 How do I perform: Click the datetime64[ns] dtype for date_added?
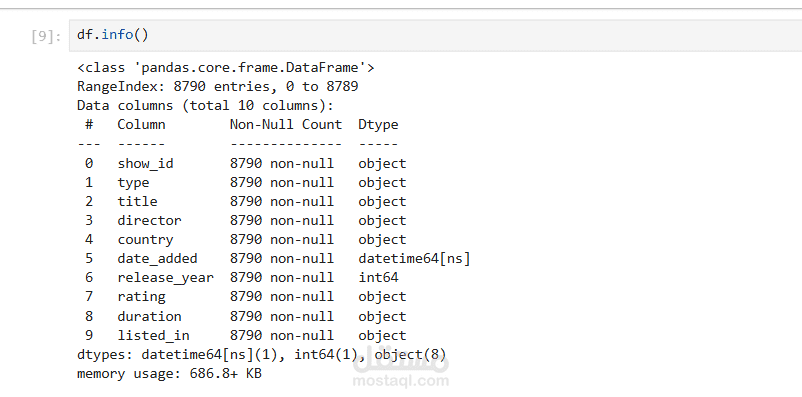coord(414,258)
